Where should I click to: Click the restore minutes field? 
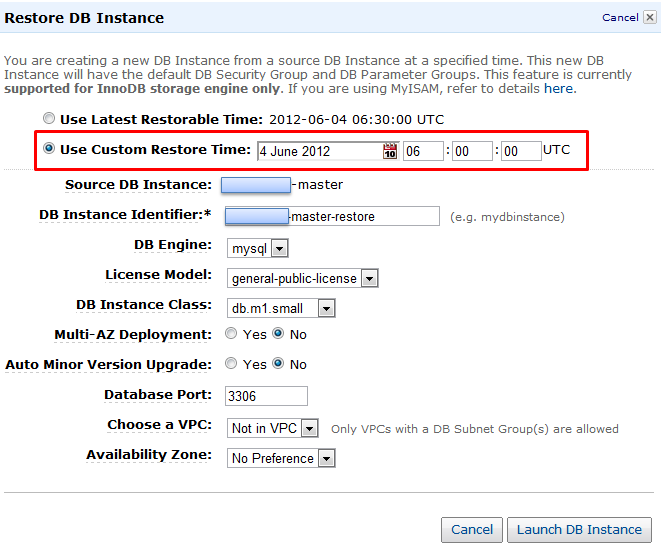[x=472, y=151]
